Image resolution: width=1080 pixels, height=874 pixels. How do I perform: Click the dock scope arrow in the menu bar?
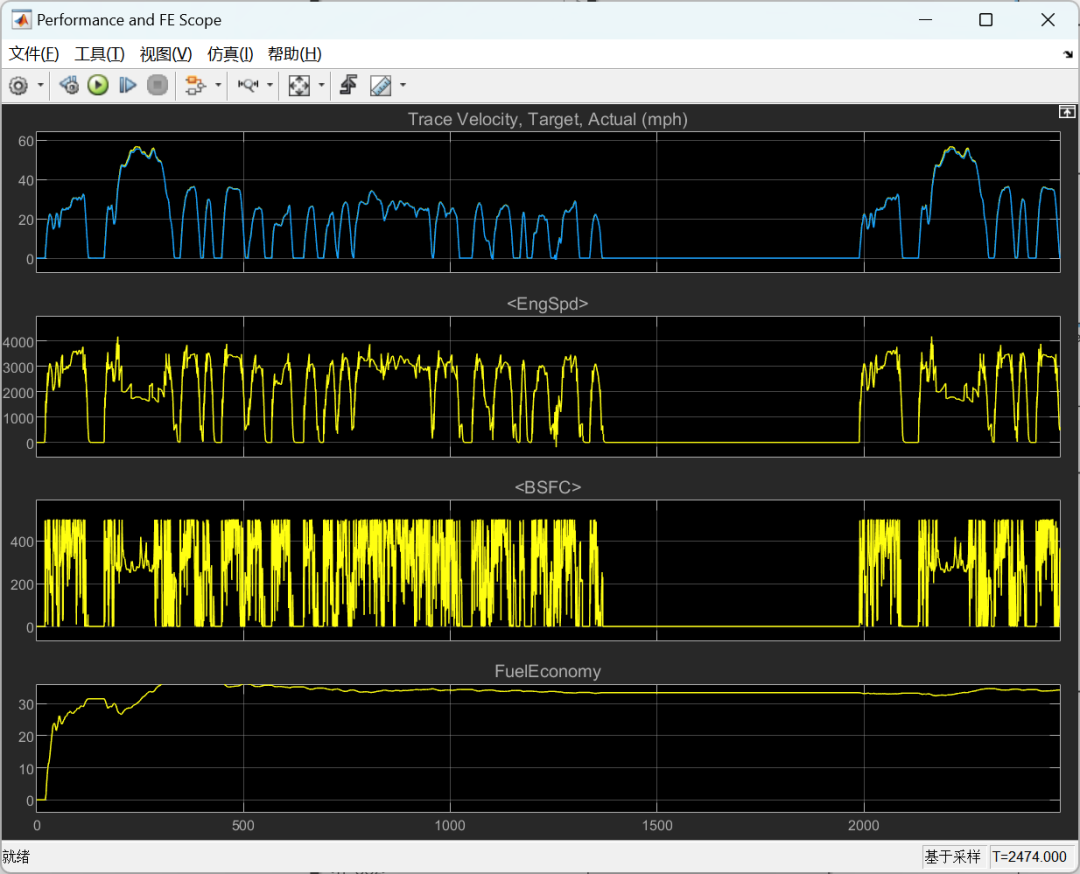pos(1068,54)
